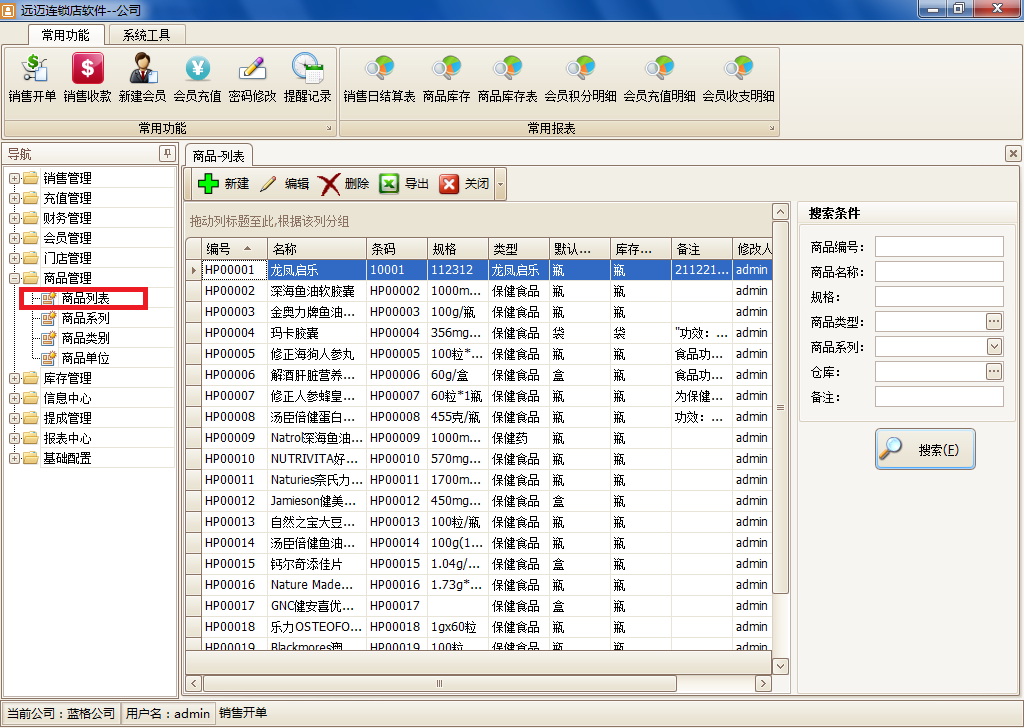Viewport: 1024px width, 728px height.
Task: Open the 销售收款 payment collection icon
Action: click(x=88, y=78)
